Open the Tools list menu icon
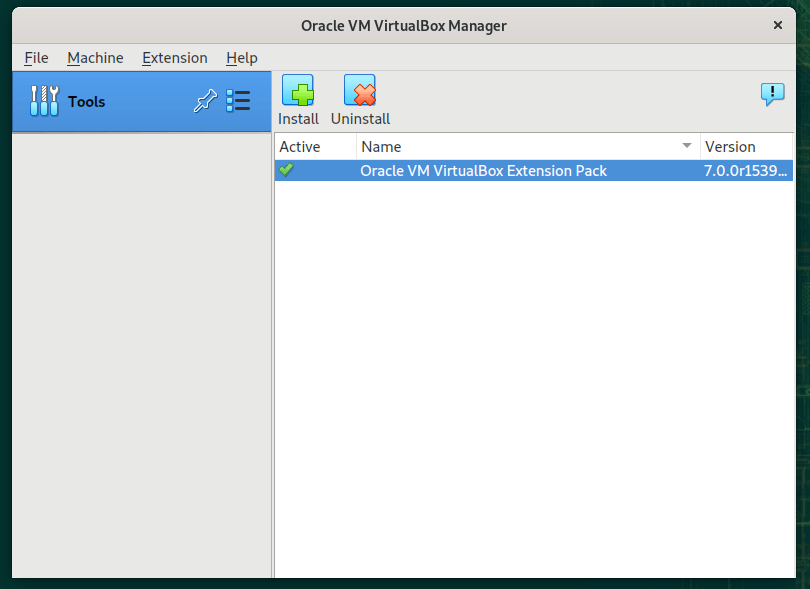 [x=238, y=101]
